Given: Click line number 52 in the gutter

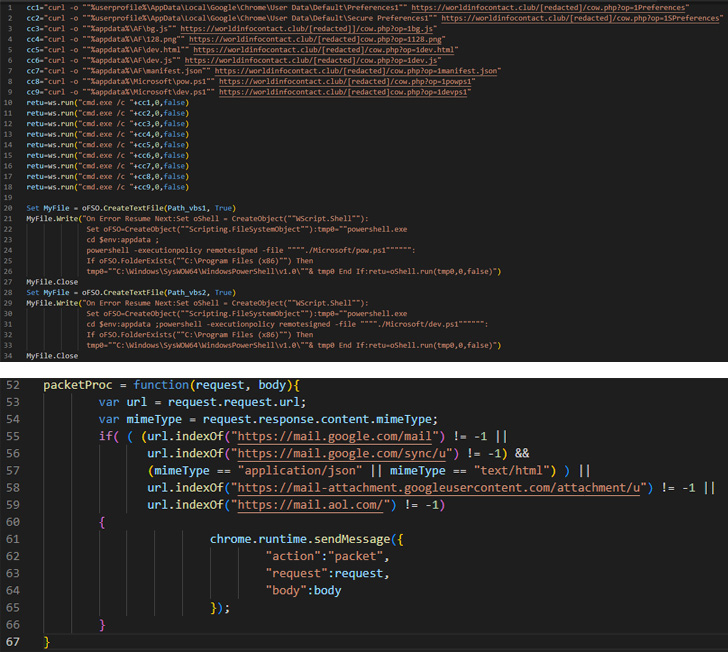Looking at the screenshot, I should click(x=13, y=385).
